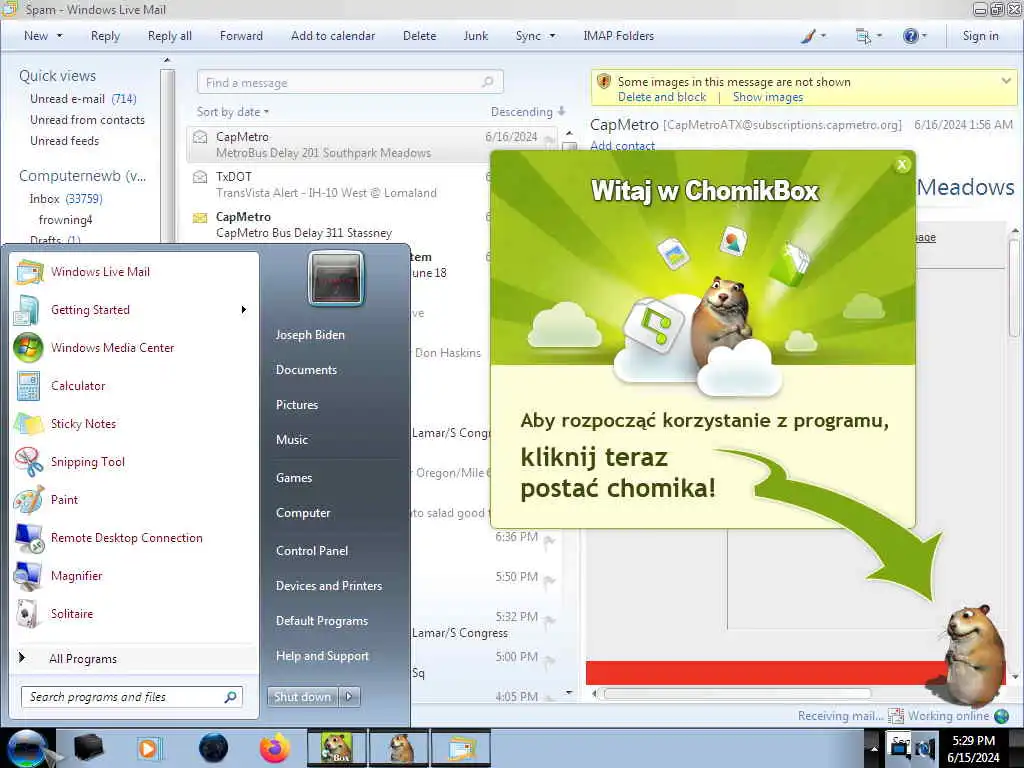Expand the New message dropdown arrow
Screen dimensions: 1024x768
click(x=59, y=36)
